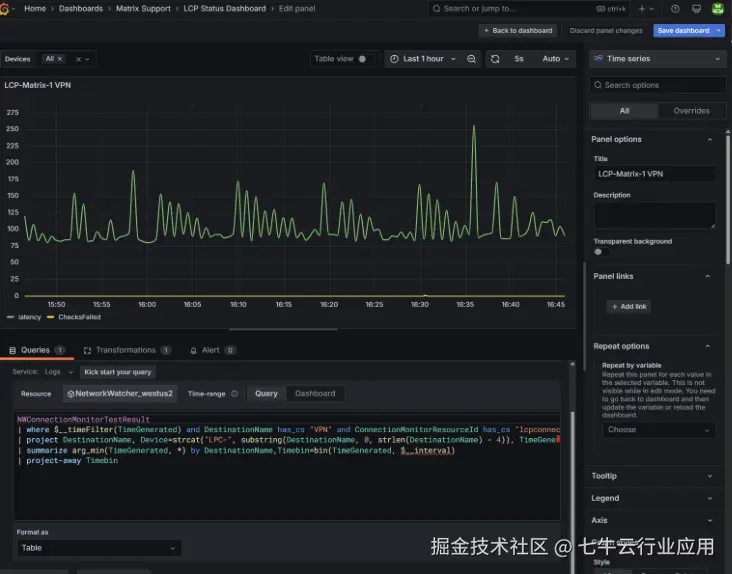Click the panel Title input field
This screenshot has width=732, height=574.
pyautogui.click(x=655, y=174)
